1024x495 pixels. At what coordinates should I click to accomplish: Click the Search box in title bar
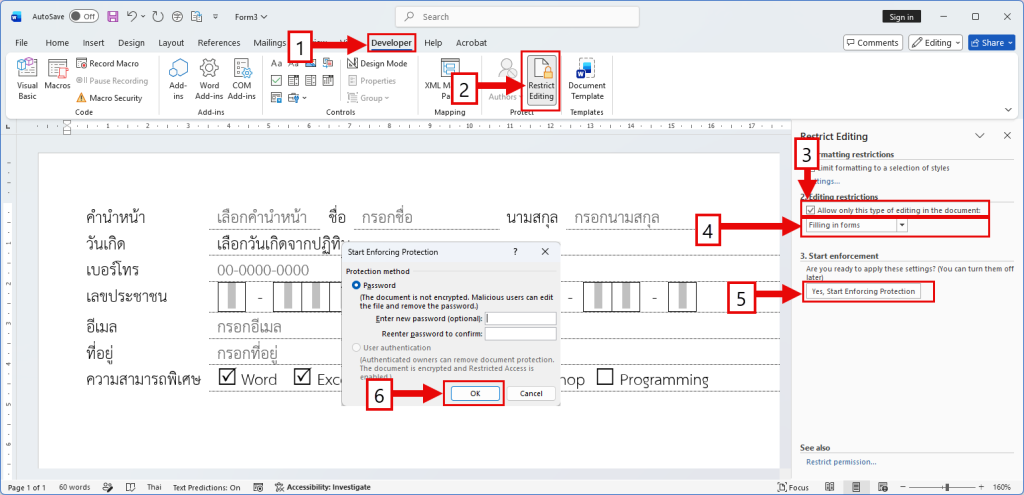click(517, 17)
